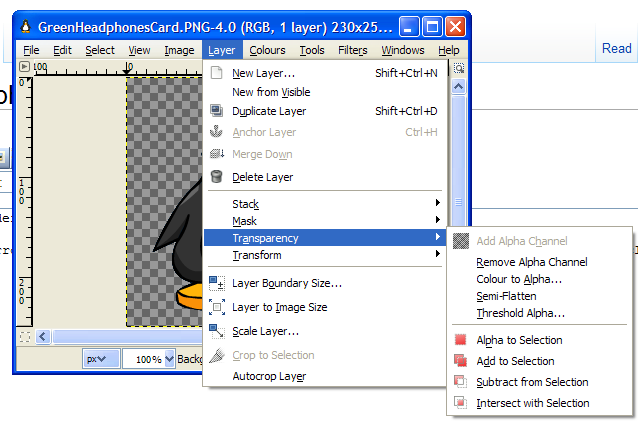Expand the Mask submenu
638x428 pixels.
tap(325, 221)
